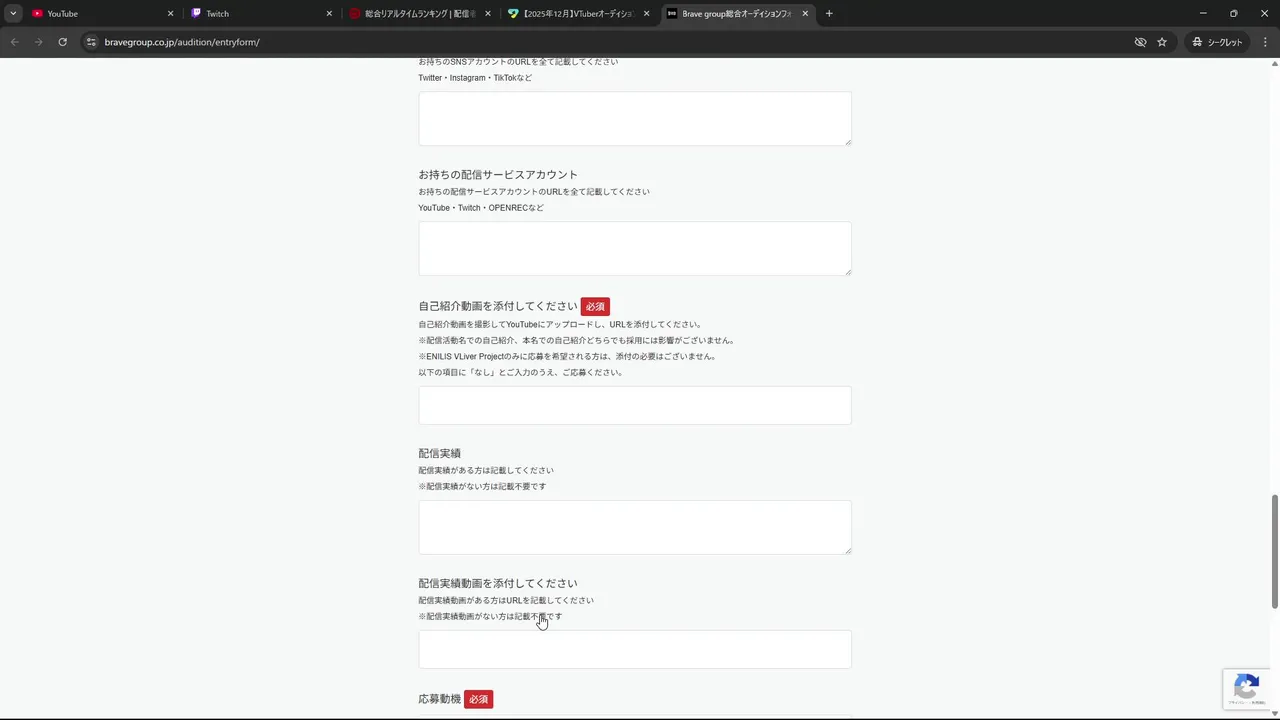The image size is (1280, 720).
Task: Click the SNS account URL text area
Action: pyautogui.click(x=635, y=119)
